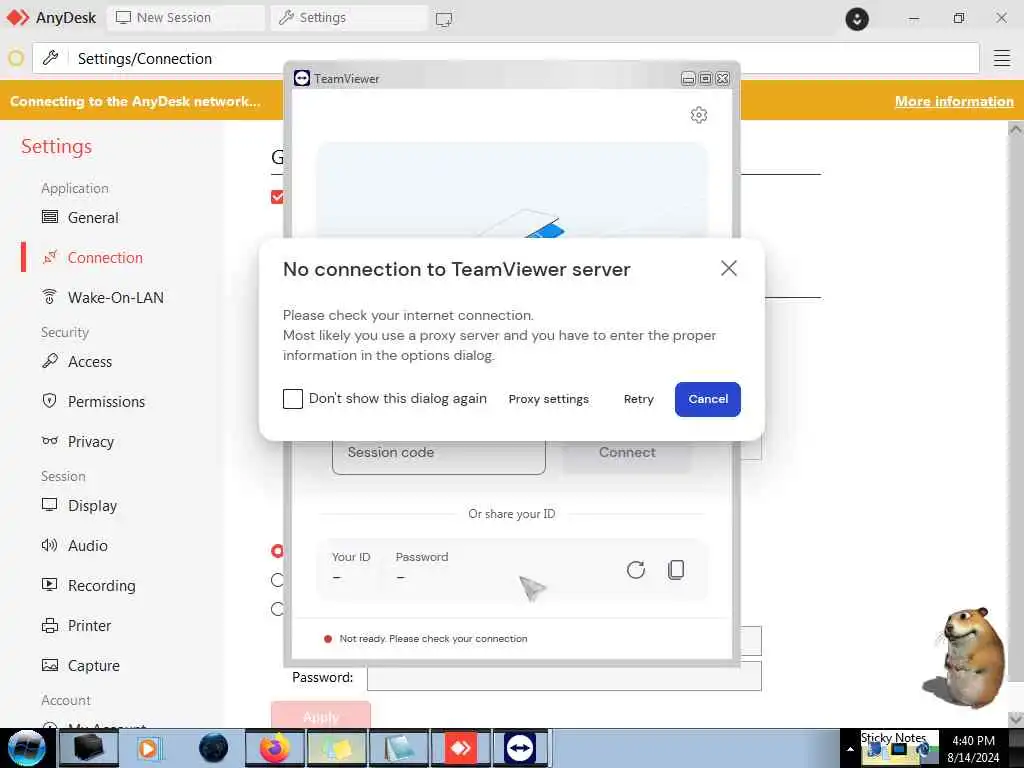Click the Access key icon
Image resolution: width=1024 pixels, height=768 pixels.
(x=50, y=360)
